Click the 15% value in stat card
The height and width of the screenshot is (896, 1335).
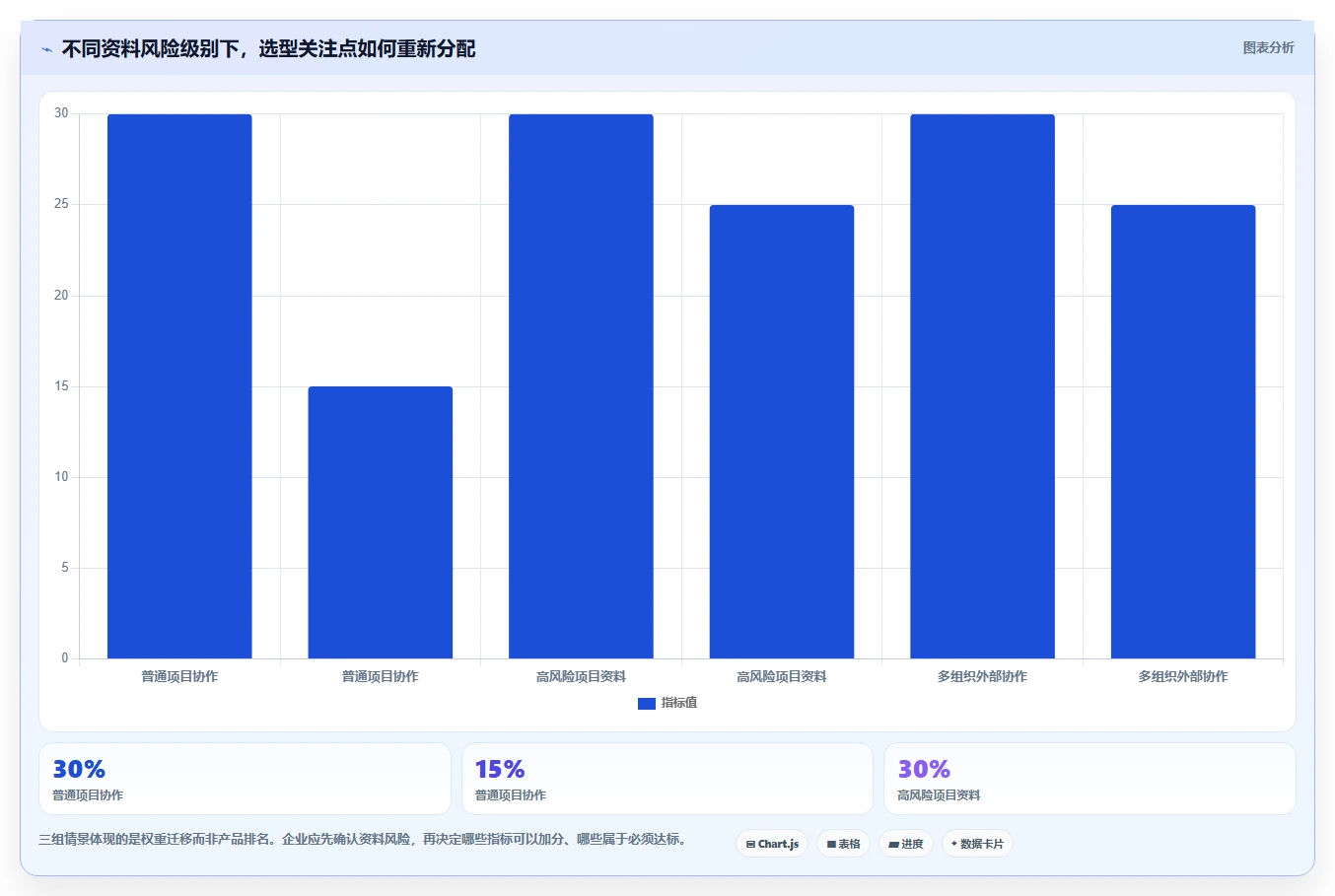[x=500, y=769]
